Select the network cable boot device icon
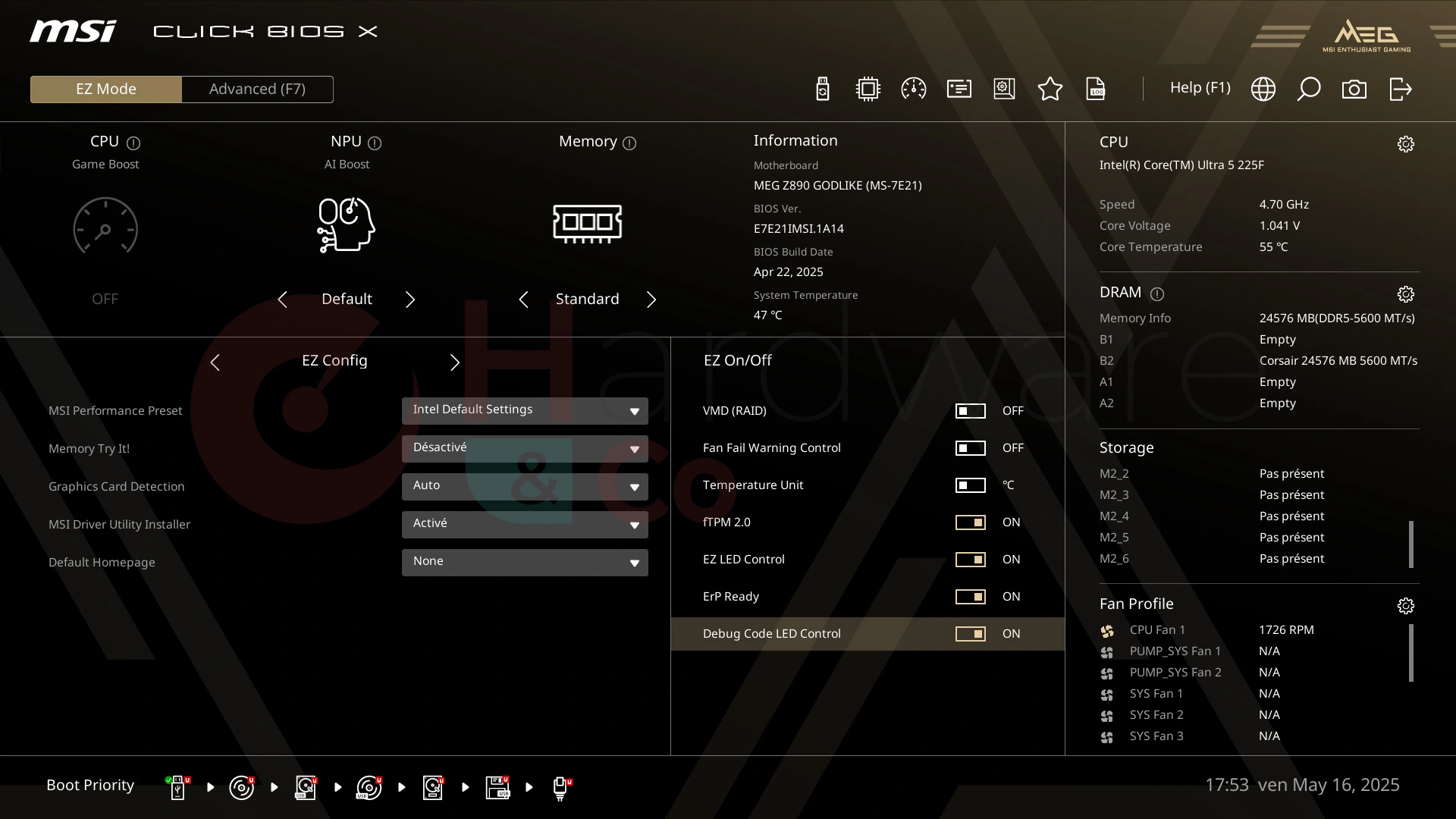The image size is (1456, 819). (561, 789)
